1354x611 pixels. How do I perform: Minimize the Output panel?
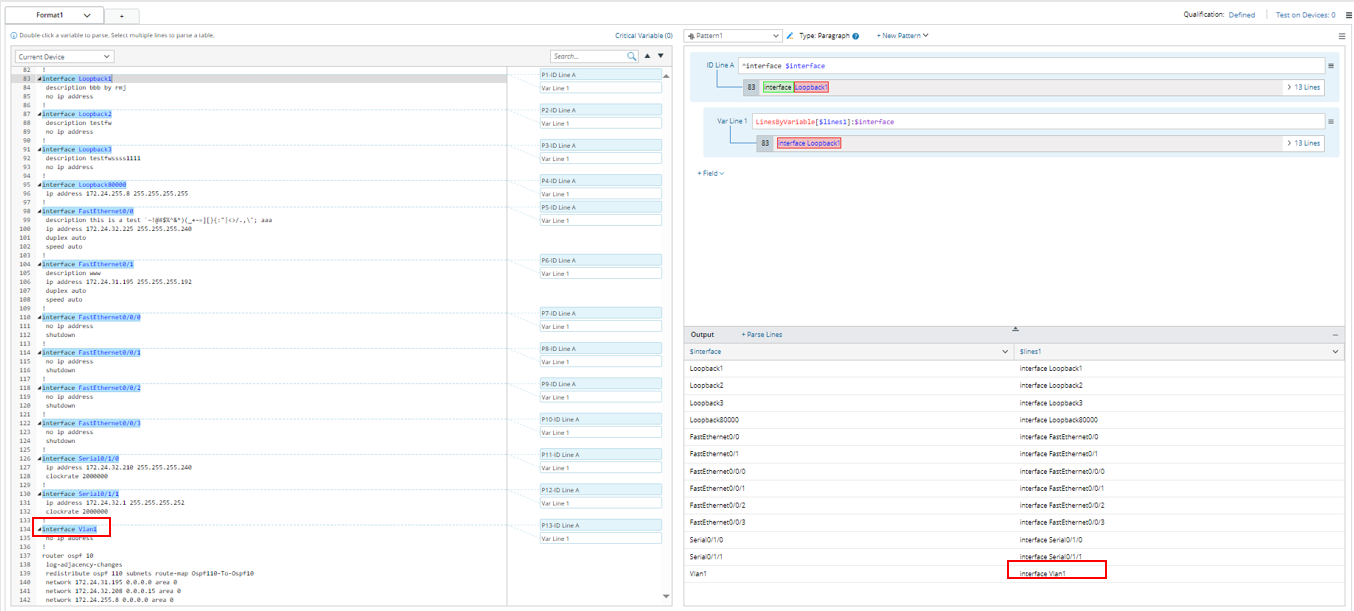[1335, 335]
